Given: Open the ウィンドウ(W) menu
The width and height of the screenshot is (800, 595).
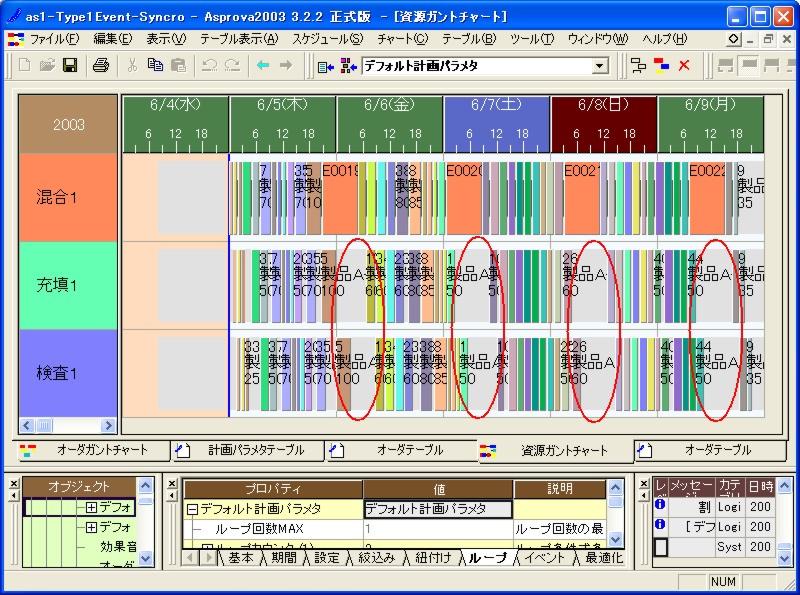Looking at the screenshot, I should (598, 39).
